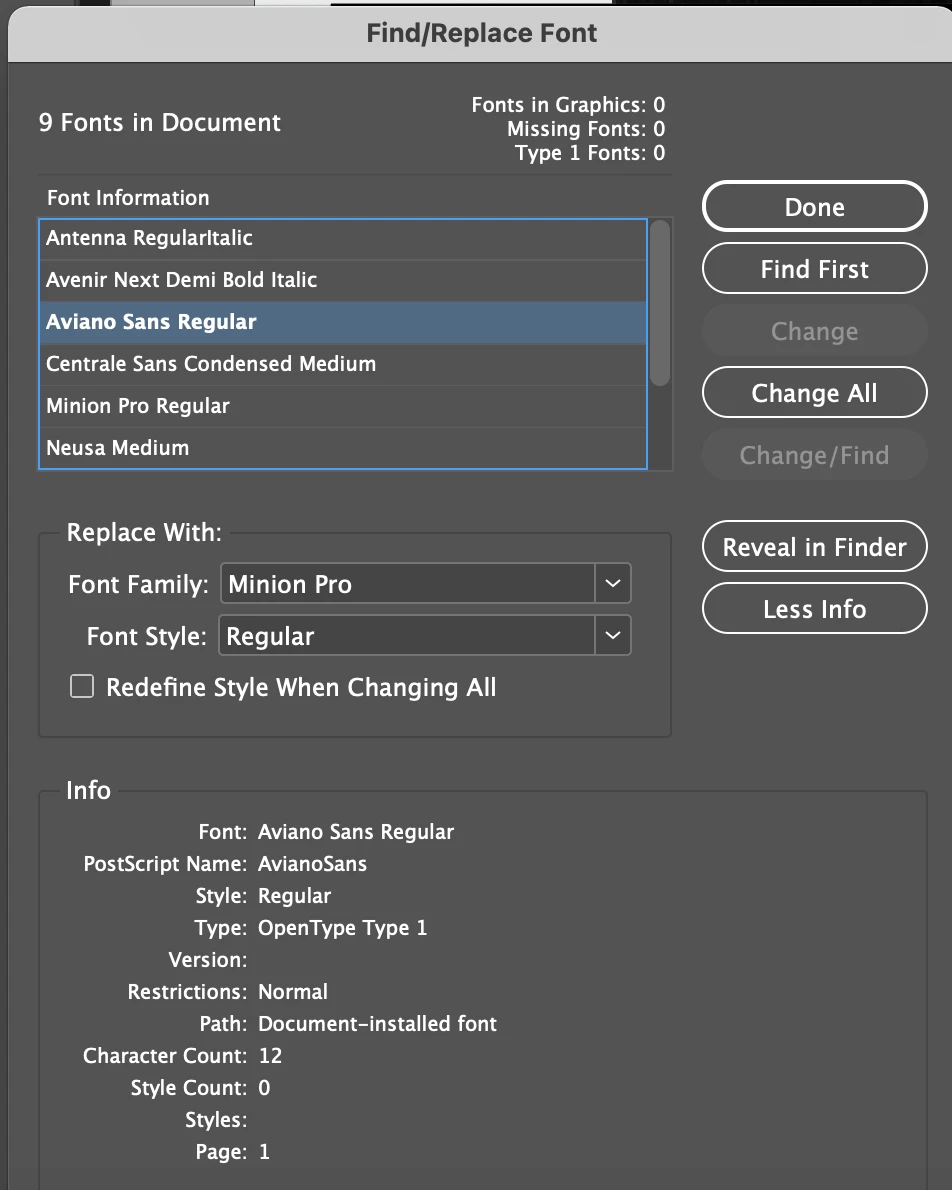Click the PostScript Name value AvianoSans
The image size is (952, 1190).
pyautogui.click(x=312, y=864)
